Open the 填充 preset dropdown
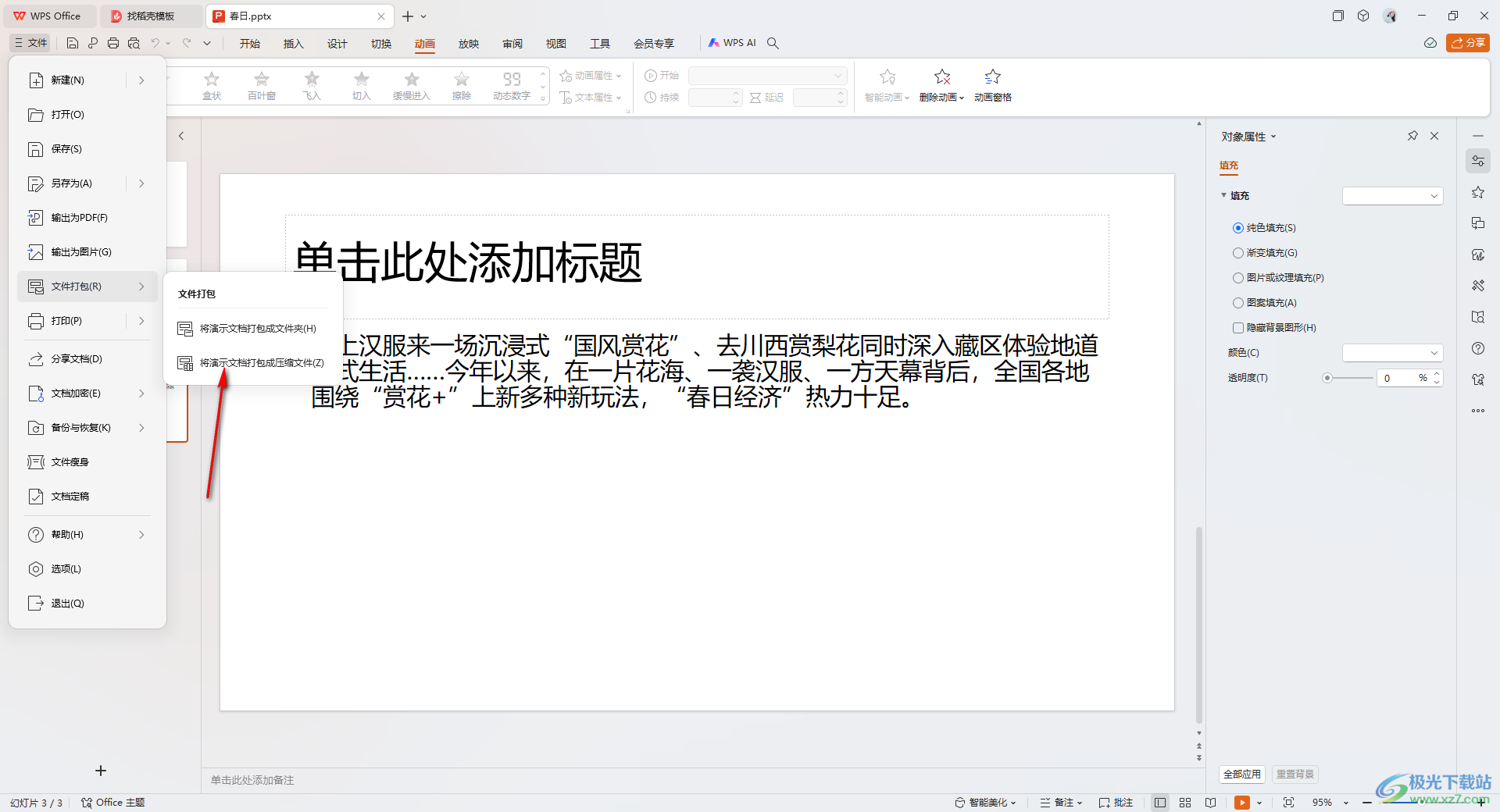 click(x=1392, y=196)
